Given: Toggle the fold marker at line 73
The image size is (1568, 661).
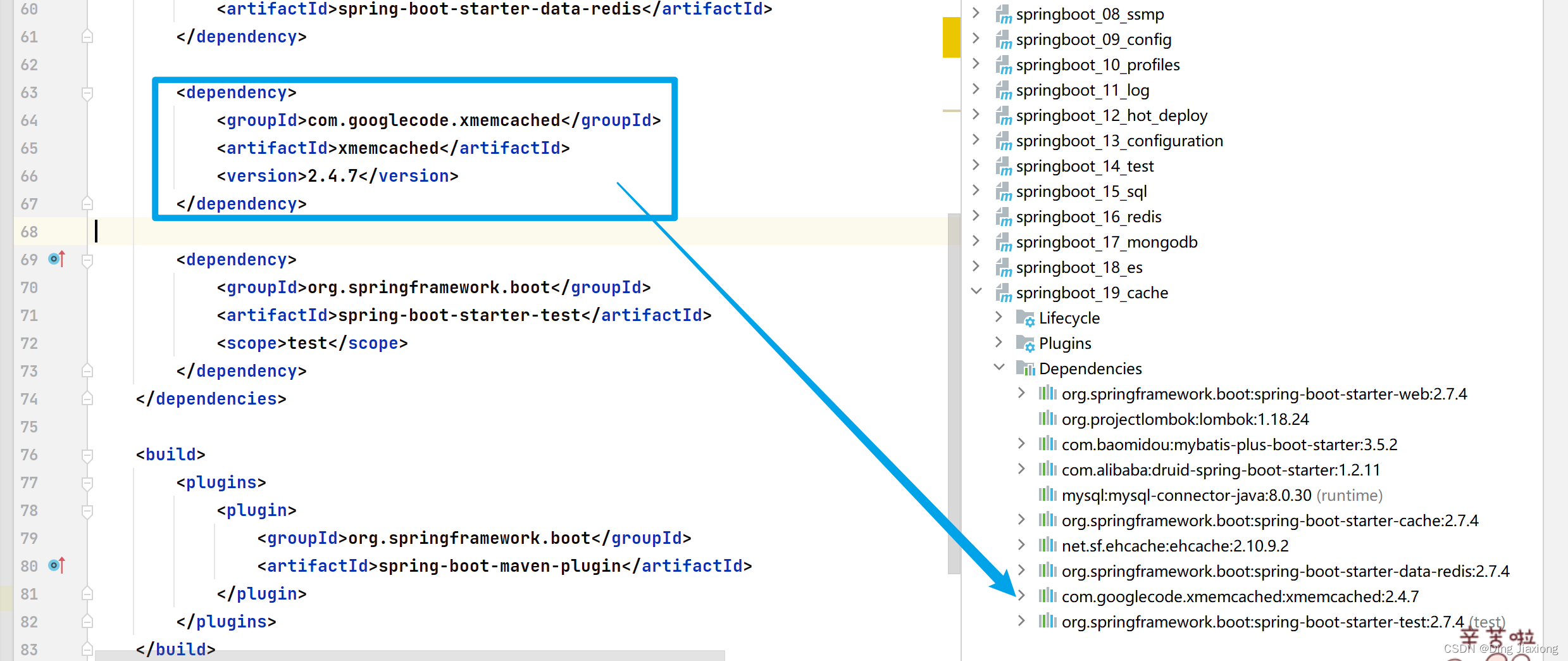Looking at the screenshot, I should [x=87, y=371].
